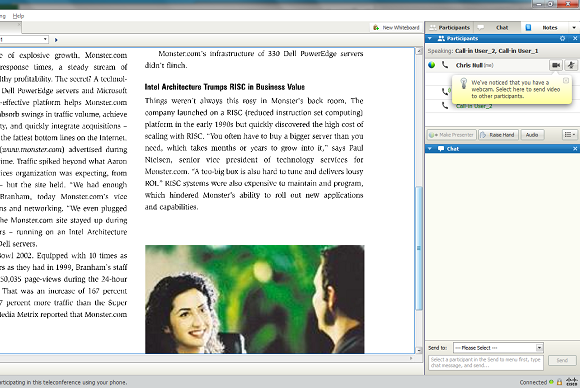
Task: Collapse the Chat panel with its triangle
Action: 430,149
